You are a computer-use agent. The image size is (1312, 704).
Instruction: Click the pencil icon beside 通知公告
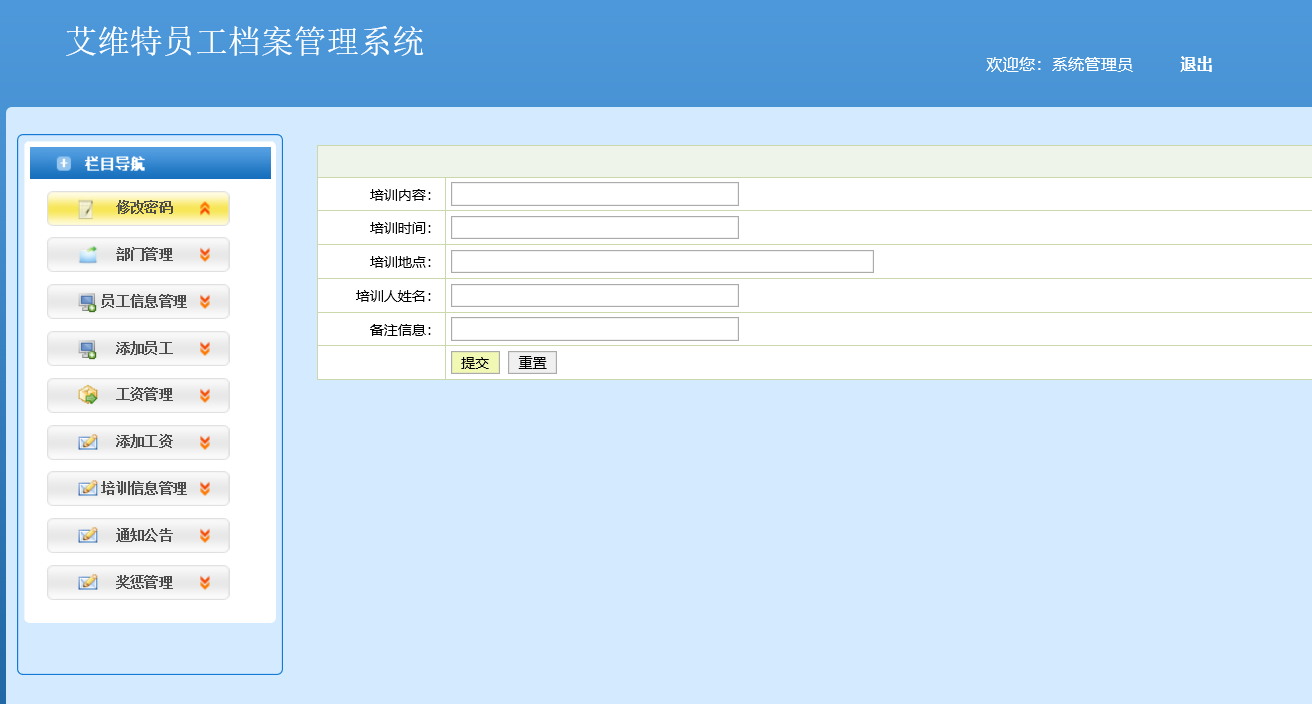coord(88,535)
